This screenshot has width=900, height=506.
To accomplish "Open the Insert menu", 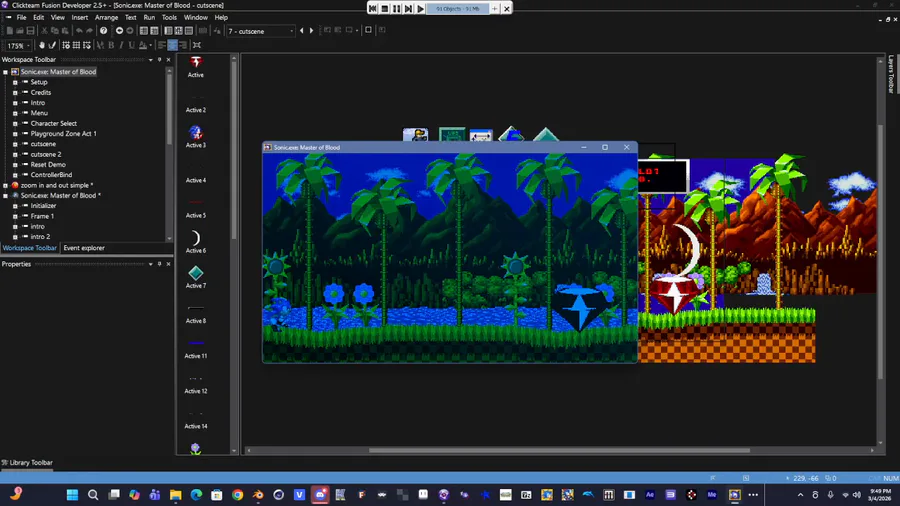I will click(x=80, y=18).
